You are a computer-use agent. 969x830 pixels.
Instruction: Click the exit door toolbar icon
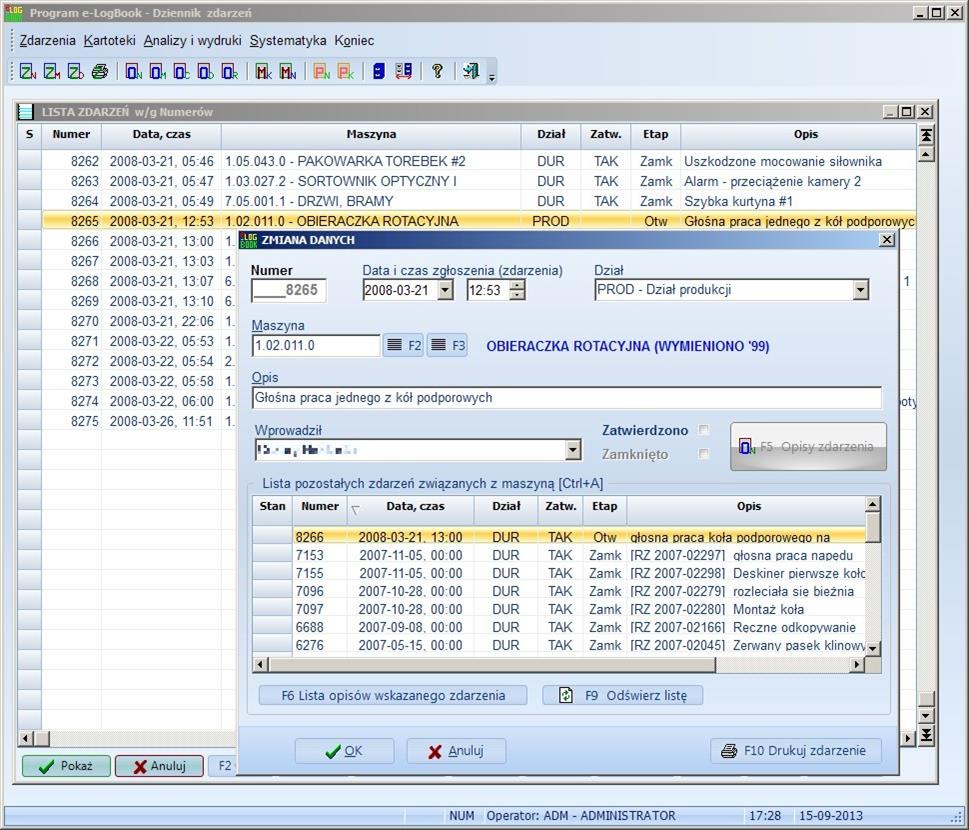pos(470,72)
